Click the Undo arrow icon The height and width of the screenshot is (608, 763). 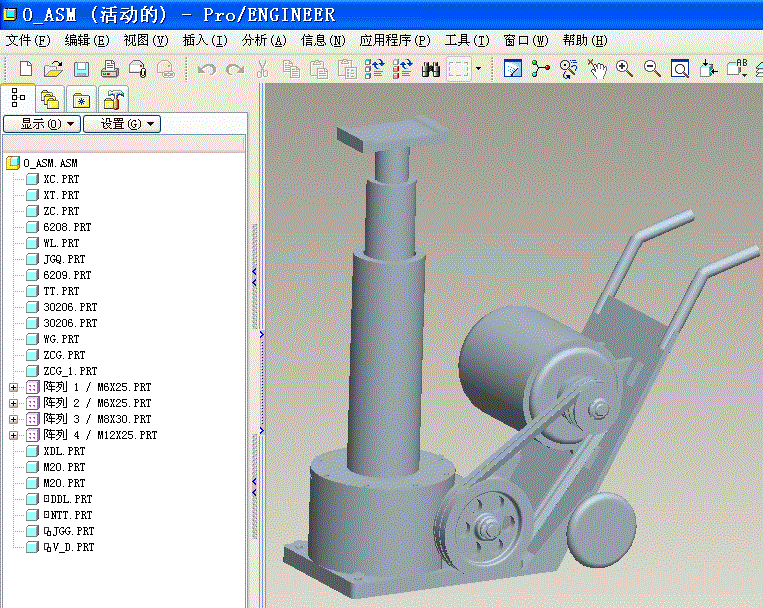point(206,69)
